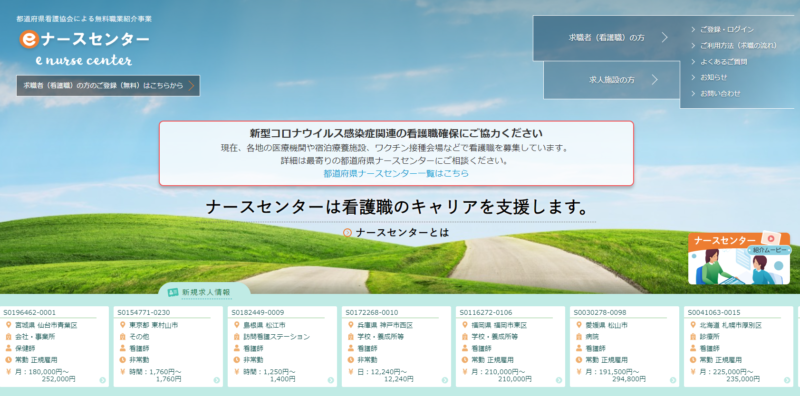
Task: Click arrow icon on the 神戸市西区 job card
Action: click(x=444, y=380)
